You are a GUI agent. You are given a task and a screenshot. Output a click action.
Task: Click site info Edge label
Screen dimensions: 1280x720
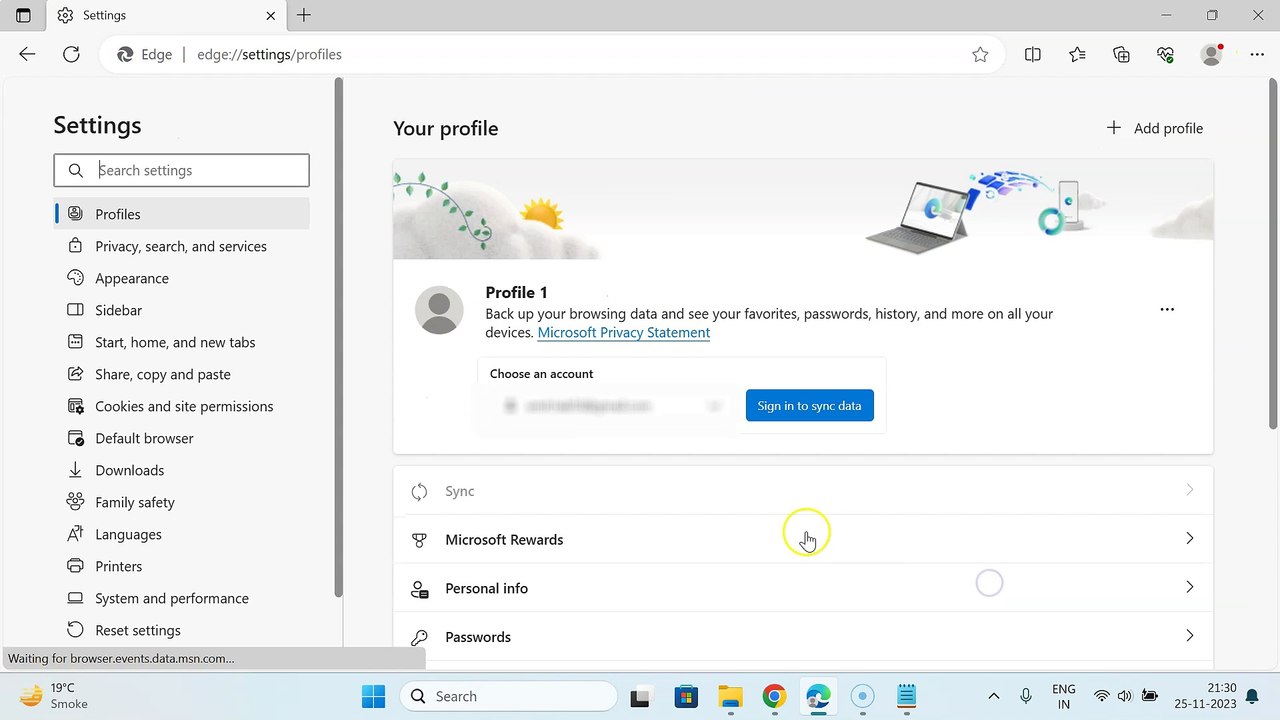pyautogui.click(x=145, y=55)
